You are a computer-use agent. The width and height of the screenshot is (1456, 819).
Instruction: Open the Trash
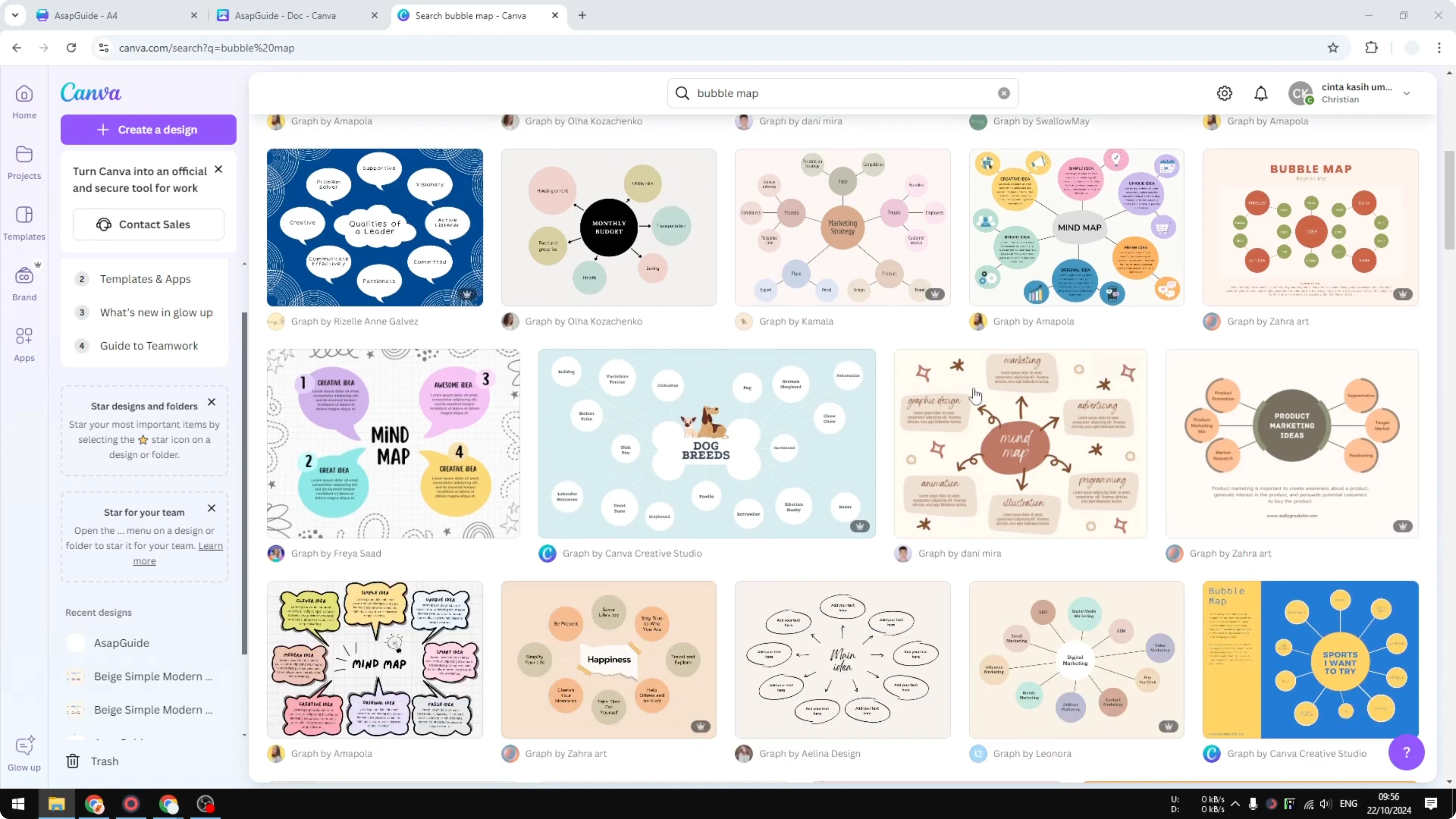pos(94,761)
